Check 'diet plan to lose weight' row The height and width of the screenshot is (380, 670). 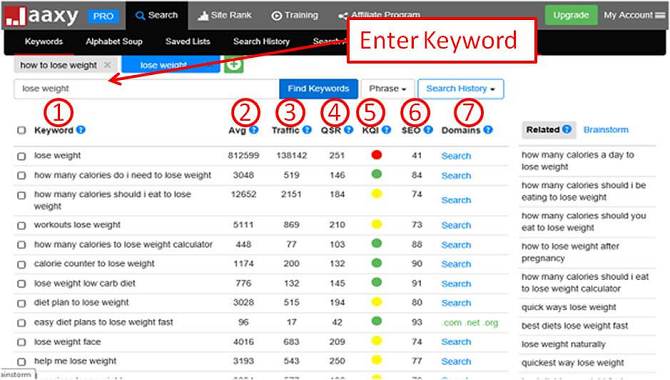coord(21,303)
